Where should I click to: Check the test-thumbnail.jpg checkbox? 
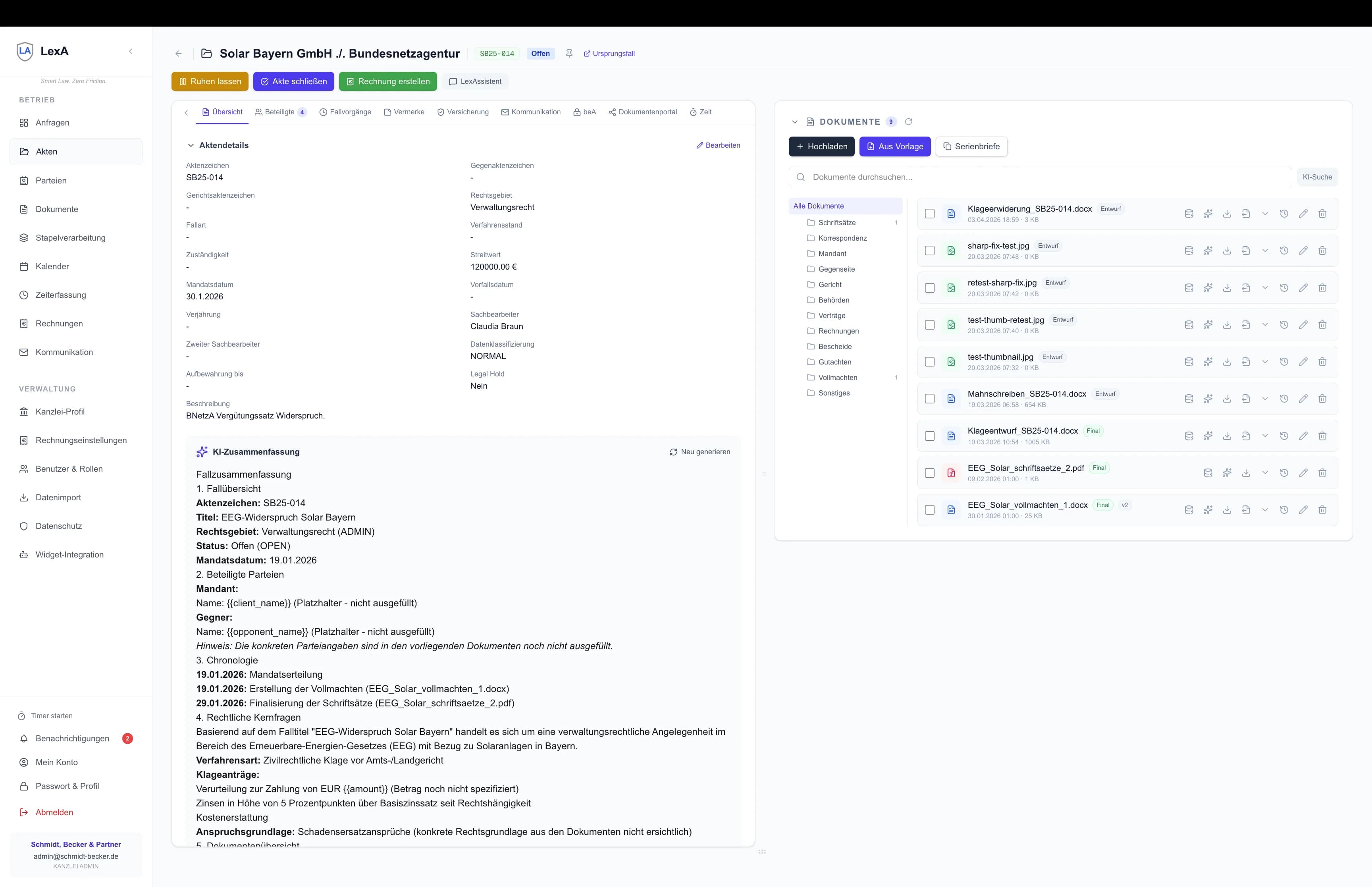pos(930,362)
